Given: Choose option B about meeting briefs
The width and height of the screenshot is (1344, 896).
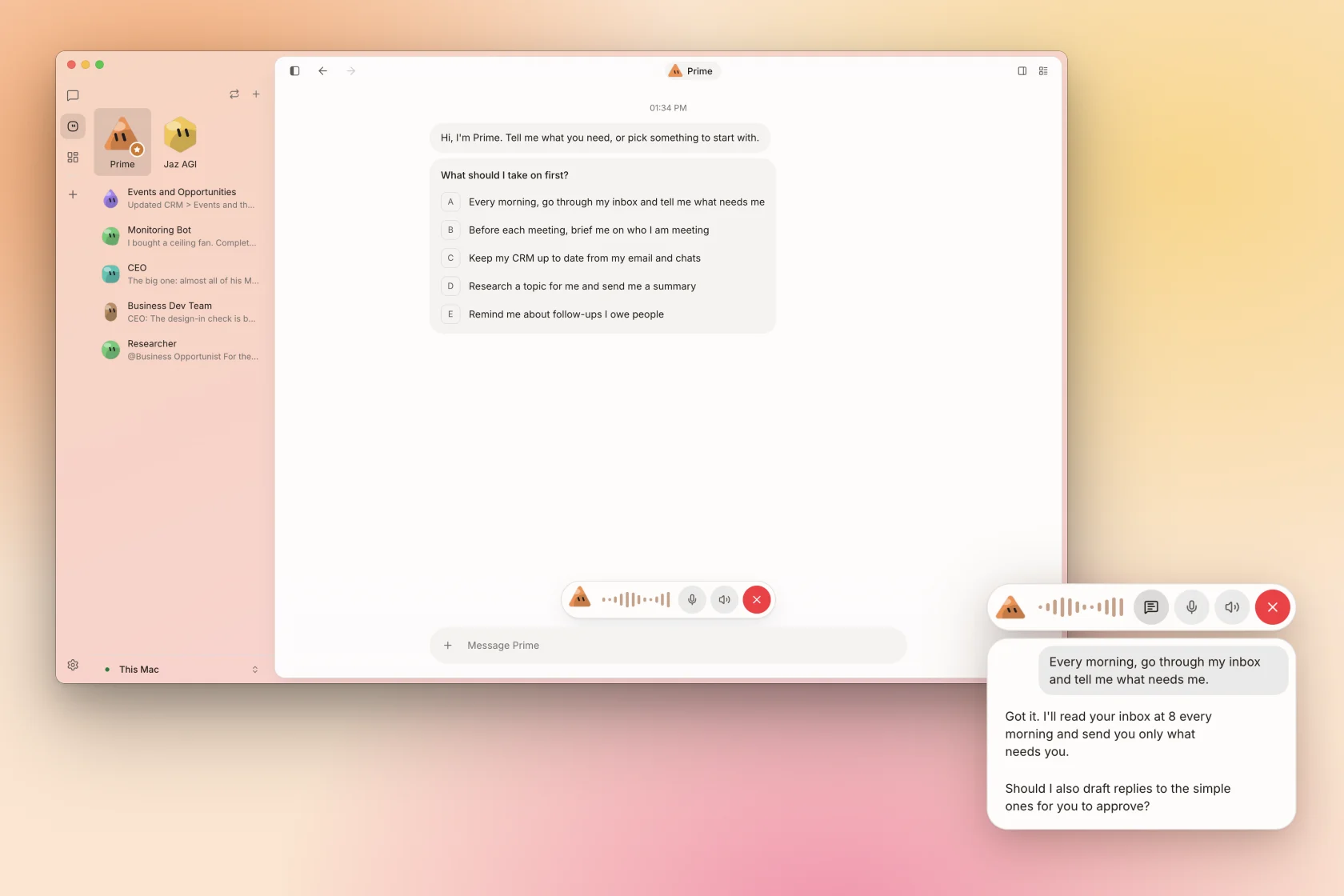Looking at the screenshot, I should (x=603, y=230).
